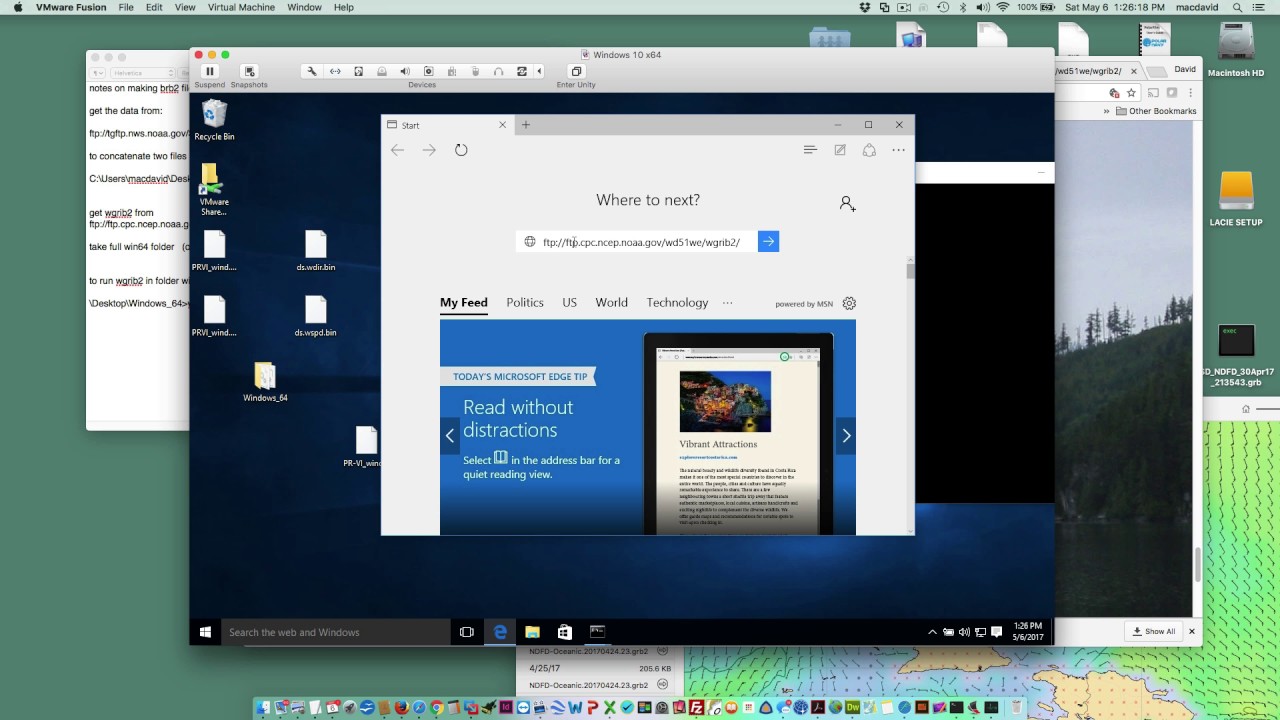
Task: Collapse the Devices toolbar arrow
Action: (539, 71)
